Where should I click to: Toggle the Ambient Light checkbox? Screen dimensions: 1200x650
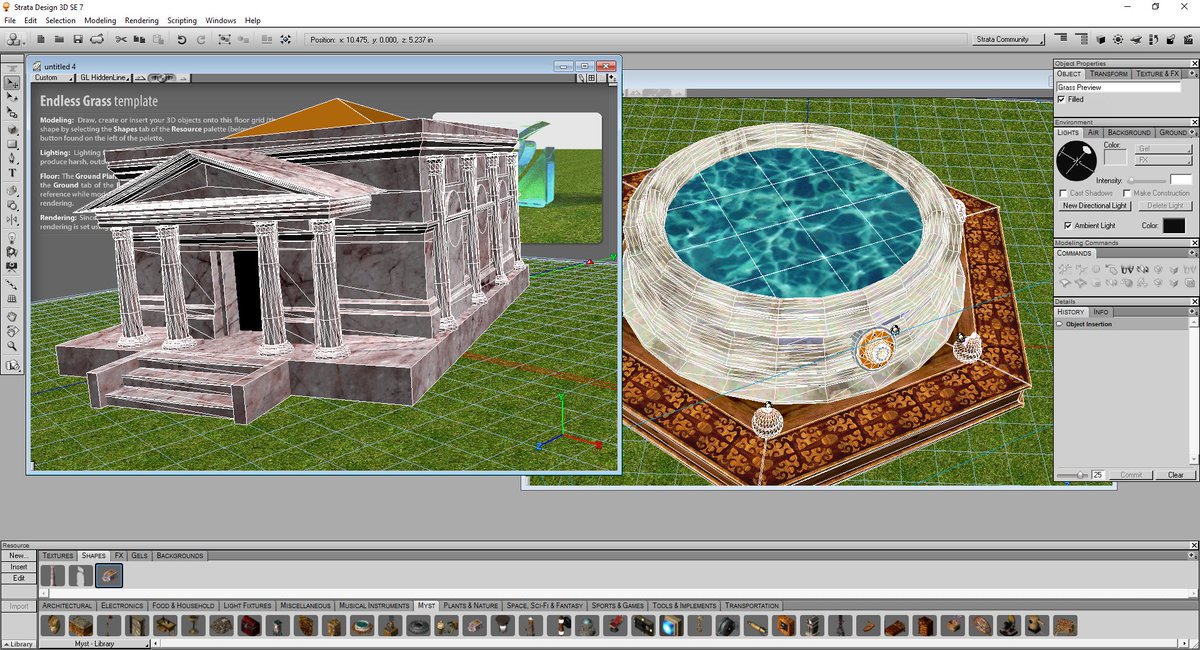pos(1068,225)
